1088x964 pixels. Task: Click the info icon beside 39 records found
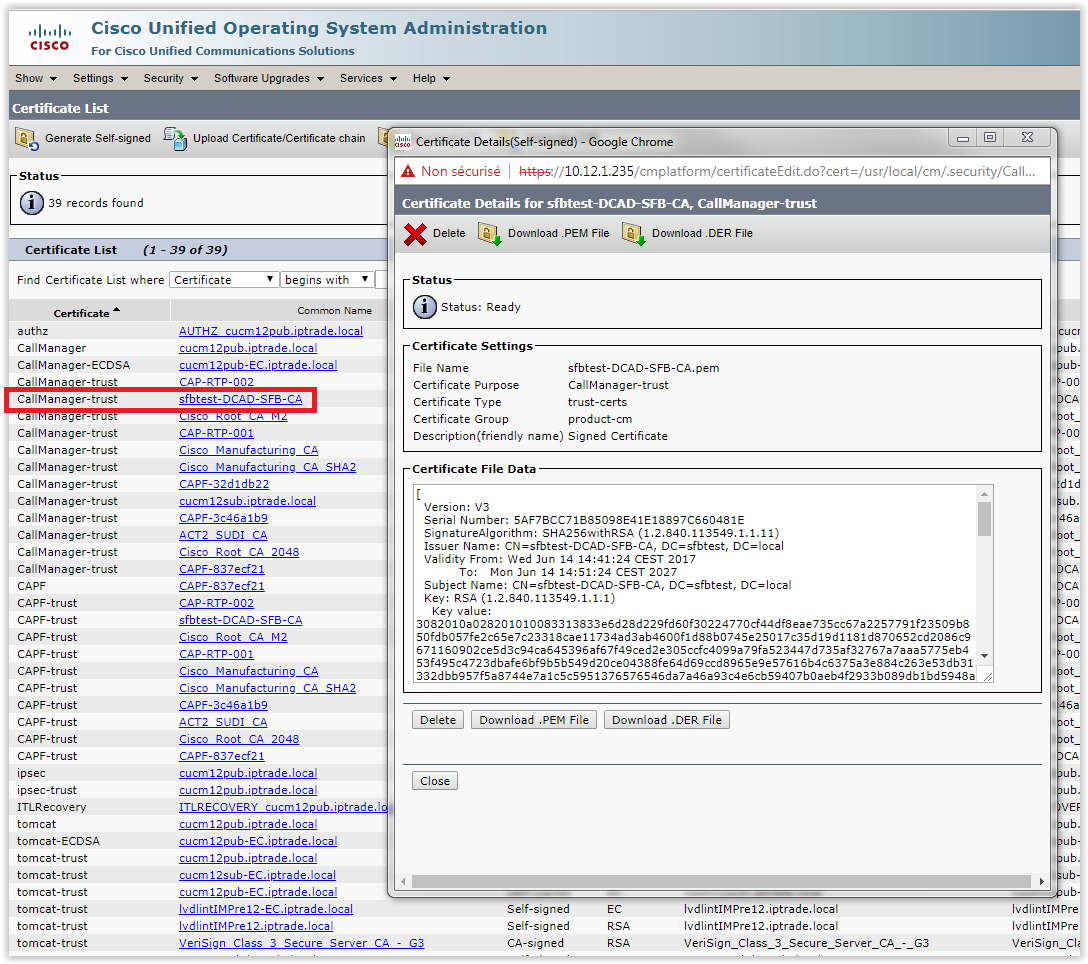[x=31, y=203]
